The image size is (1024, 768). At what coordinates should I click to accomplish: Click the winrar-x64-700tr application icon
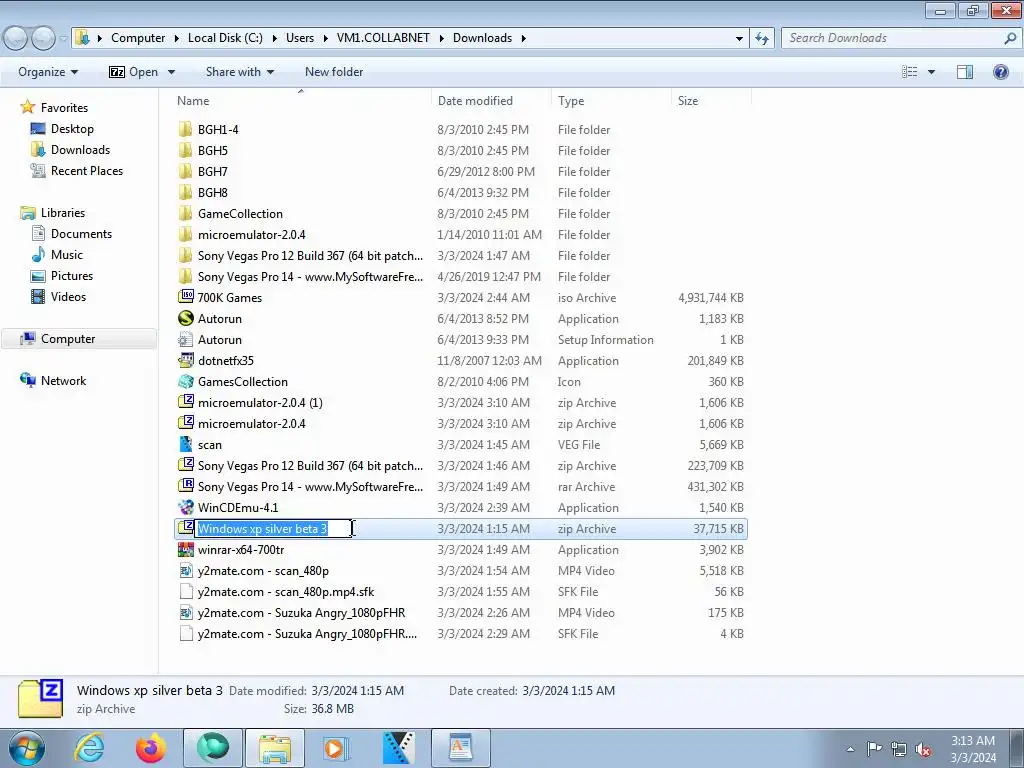coord(185,550)
